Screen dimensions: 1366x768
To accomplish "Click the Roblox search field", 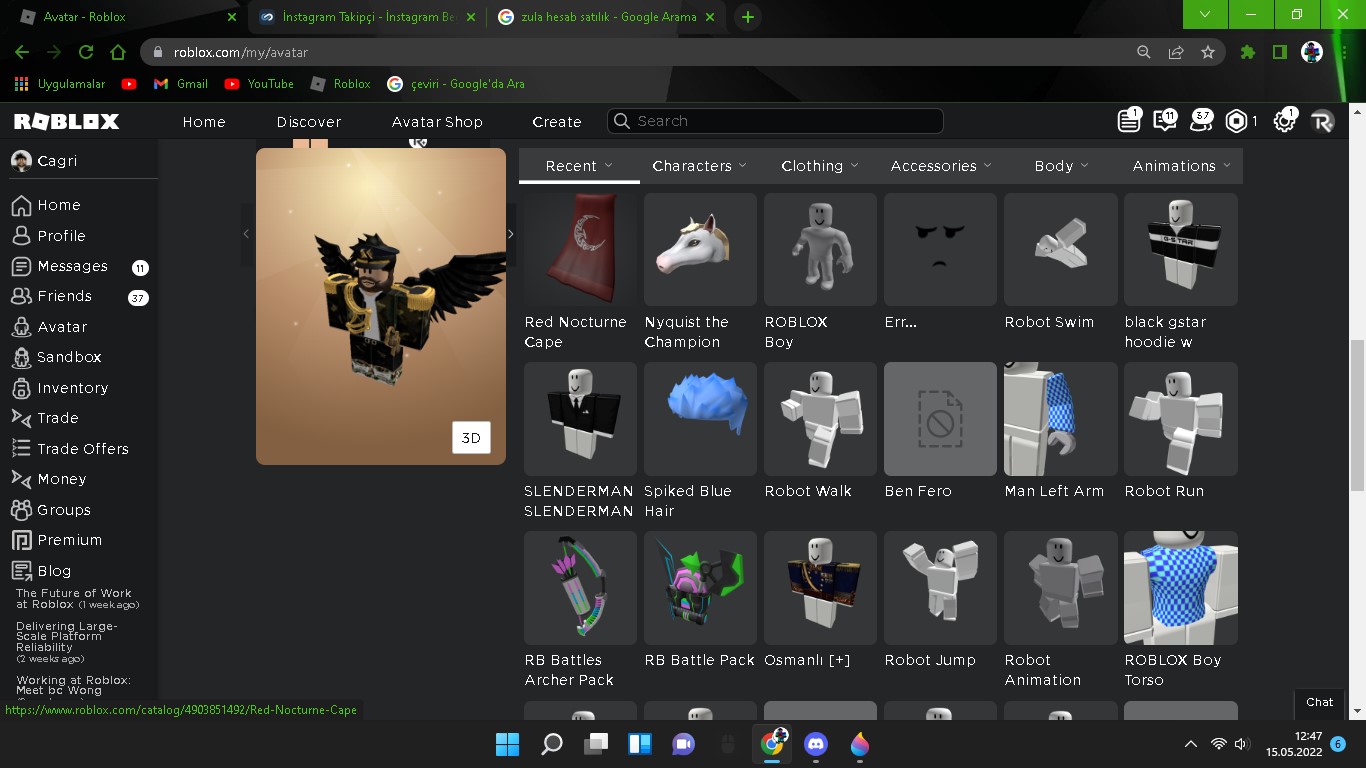I will point(775,121).
